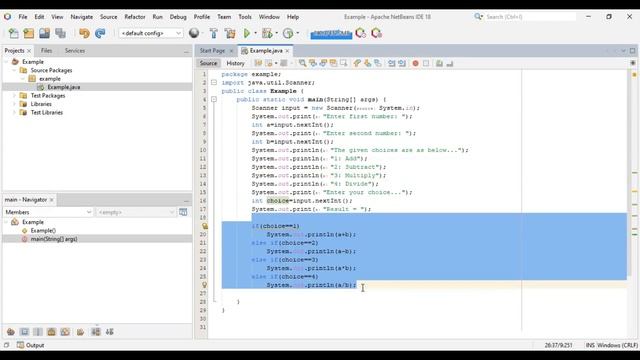Viewport: 640px width, 360px height.
Task: Collapse the import fold at line 2
Action: pyautogui.click(x=213, y=82)
